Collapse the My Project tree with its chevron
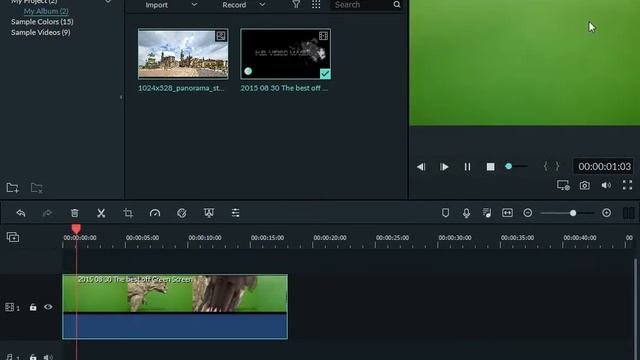Screen dimensions: 640x360 [x=108, y=2]
